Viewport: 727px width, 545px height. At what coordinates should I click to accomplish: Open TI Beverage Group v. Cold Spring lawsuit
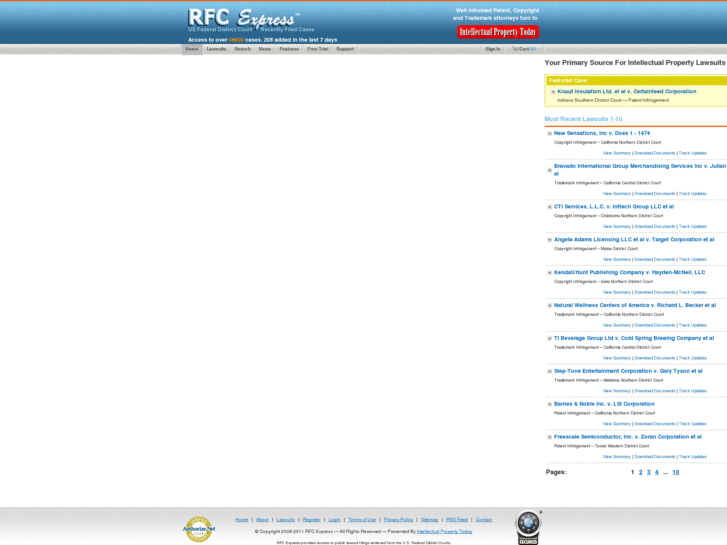click(634, 338)
